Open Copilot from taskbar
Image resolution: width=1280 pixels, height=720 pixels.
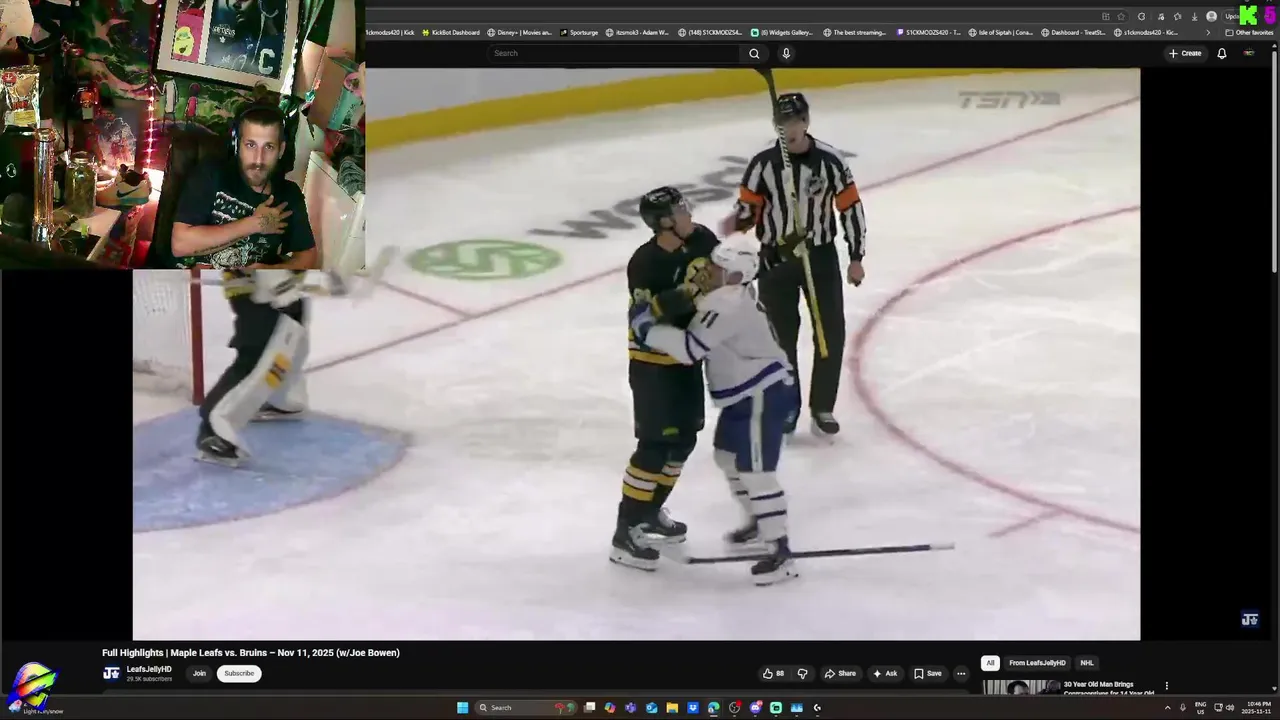tap(610, 708)
